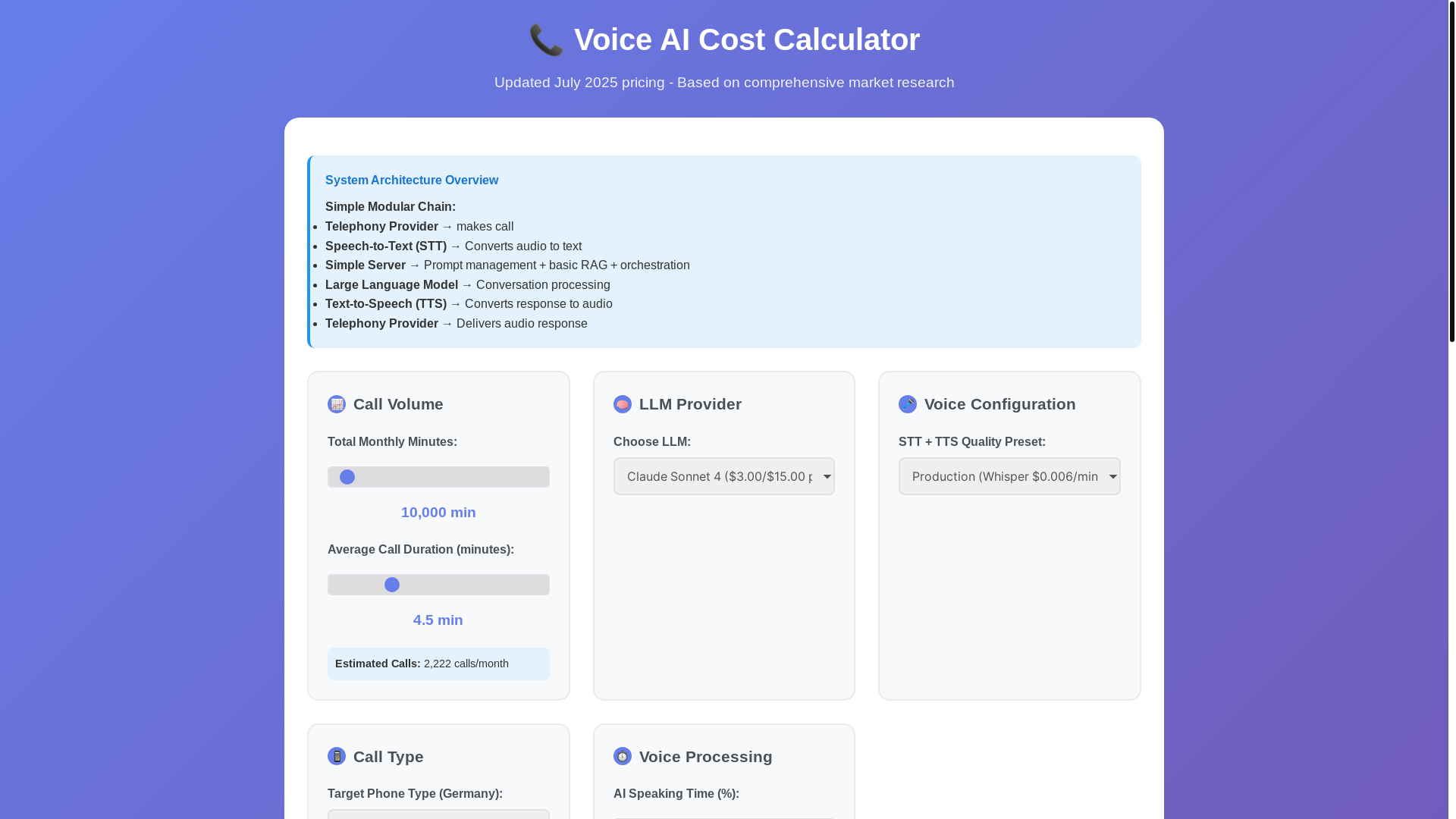Viewport: 1456px width, 819px height.
Task: Open the Target Phone Type dropdown
Action: [438, 814]
